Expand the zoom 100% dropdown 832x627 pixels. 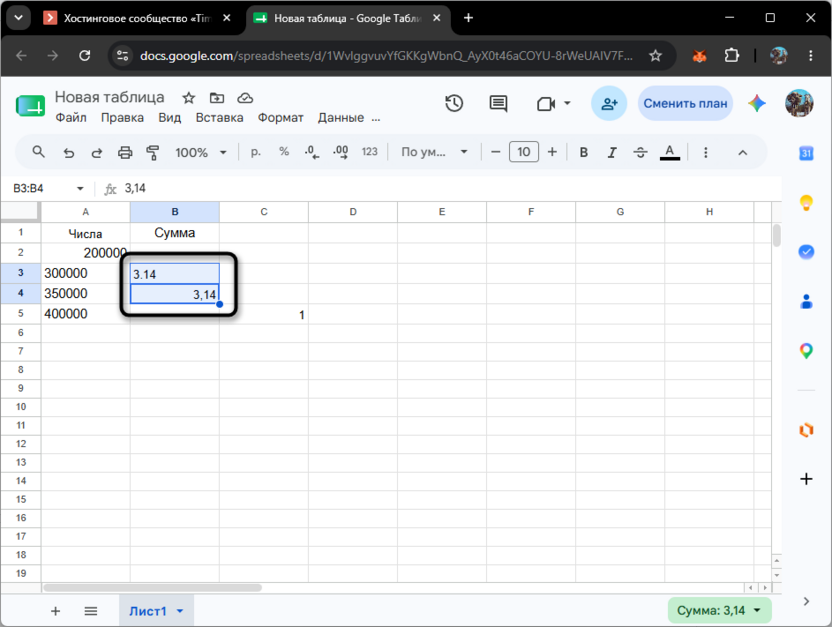(201, 153)
